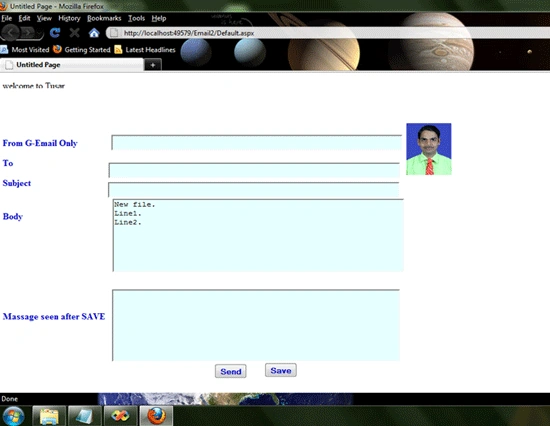
Task: Switch to Firefox in the taskbar
Action: coord(156,416)
